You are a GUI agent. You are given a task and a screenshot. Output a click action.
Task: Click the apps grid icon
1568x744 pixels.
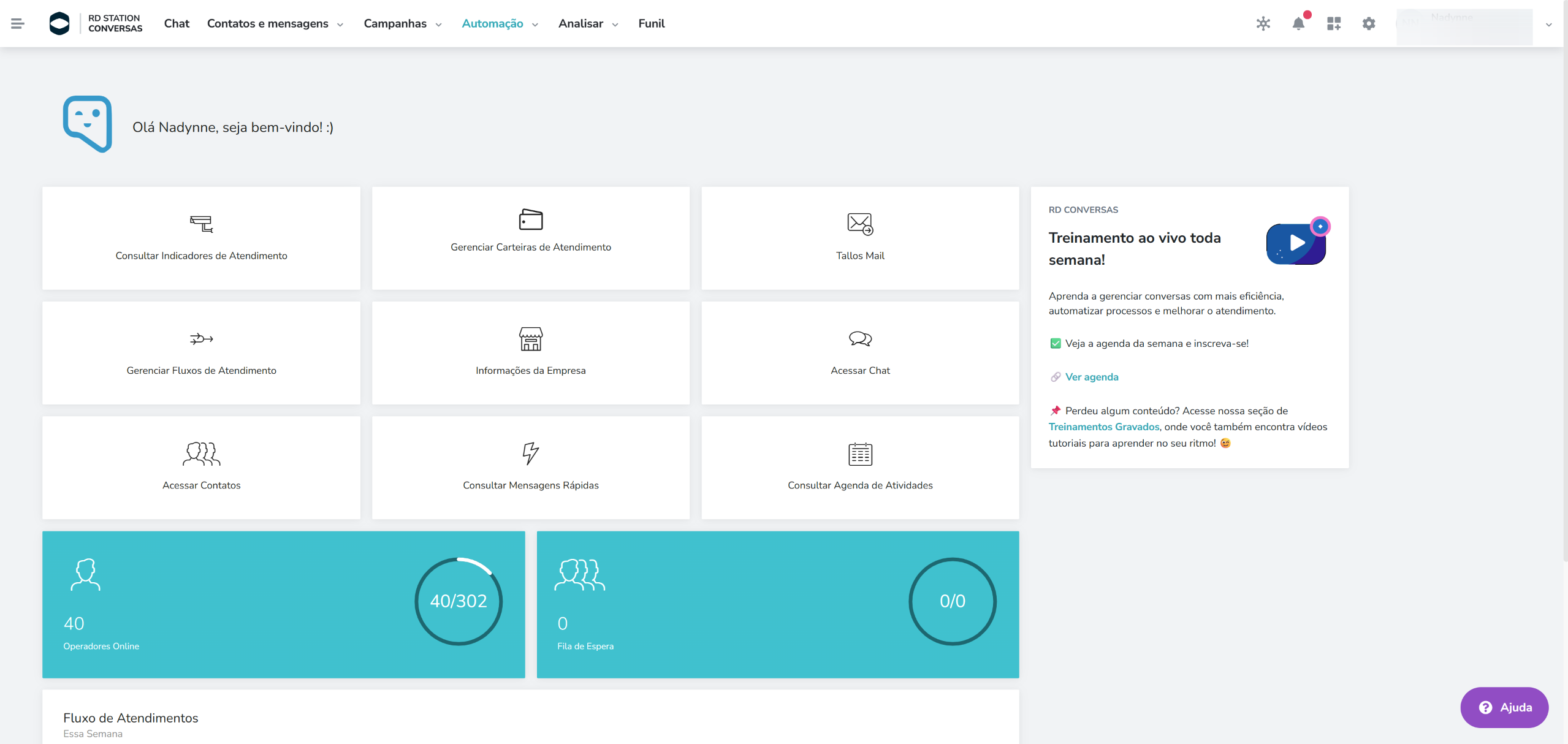1334,23
